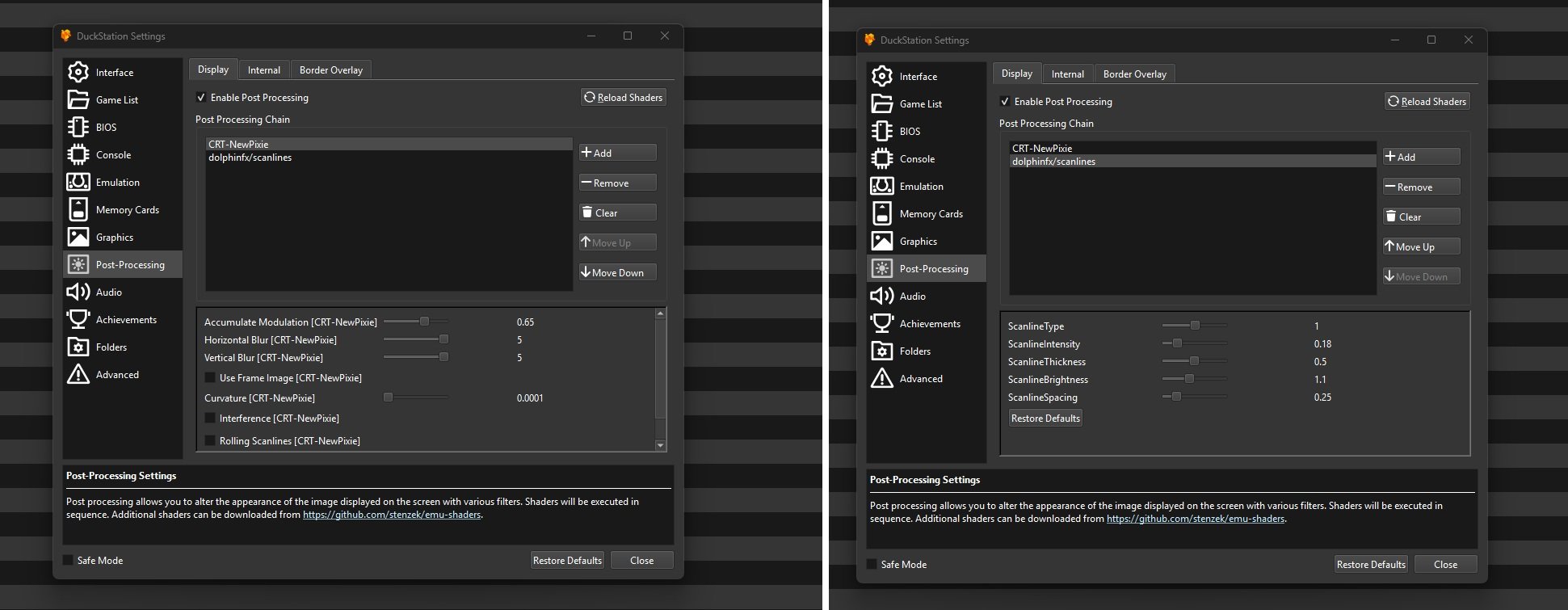
Task: Click Restore Defaults at bottom of left window
Action: 567,560
